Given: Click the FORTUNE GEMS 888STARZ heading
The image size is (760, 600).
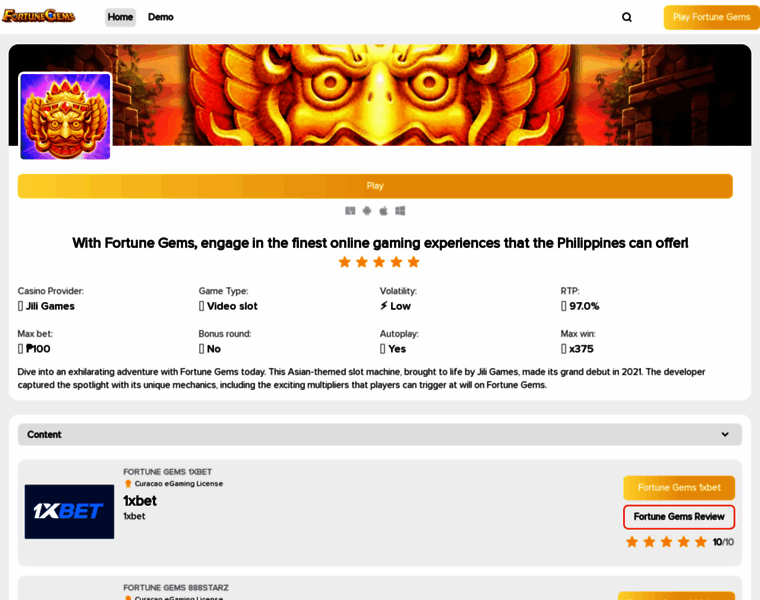Looking at the screenshot, I should [176, 588].
